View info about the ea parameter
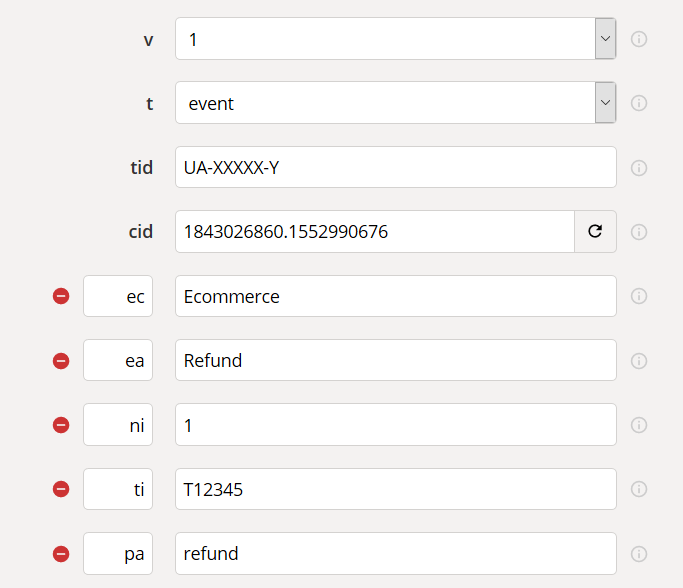The image size is (683, 588). coord(639,361)
